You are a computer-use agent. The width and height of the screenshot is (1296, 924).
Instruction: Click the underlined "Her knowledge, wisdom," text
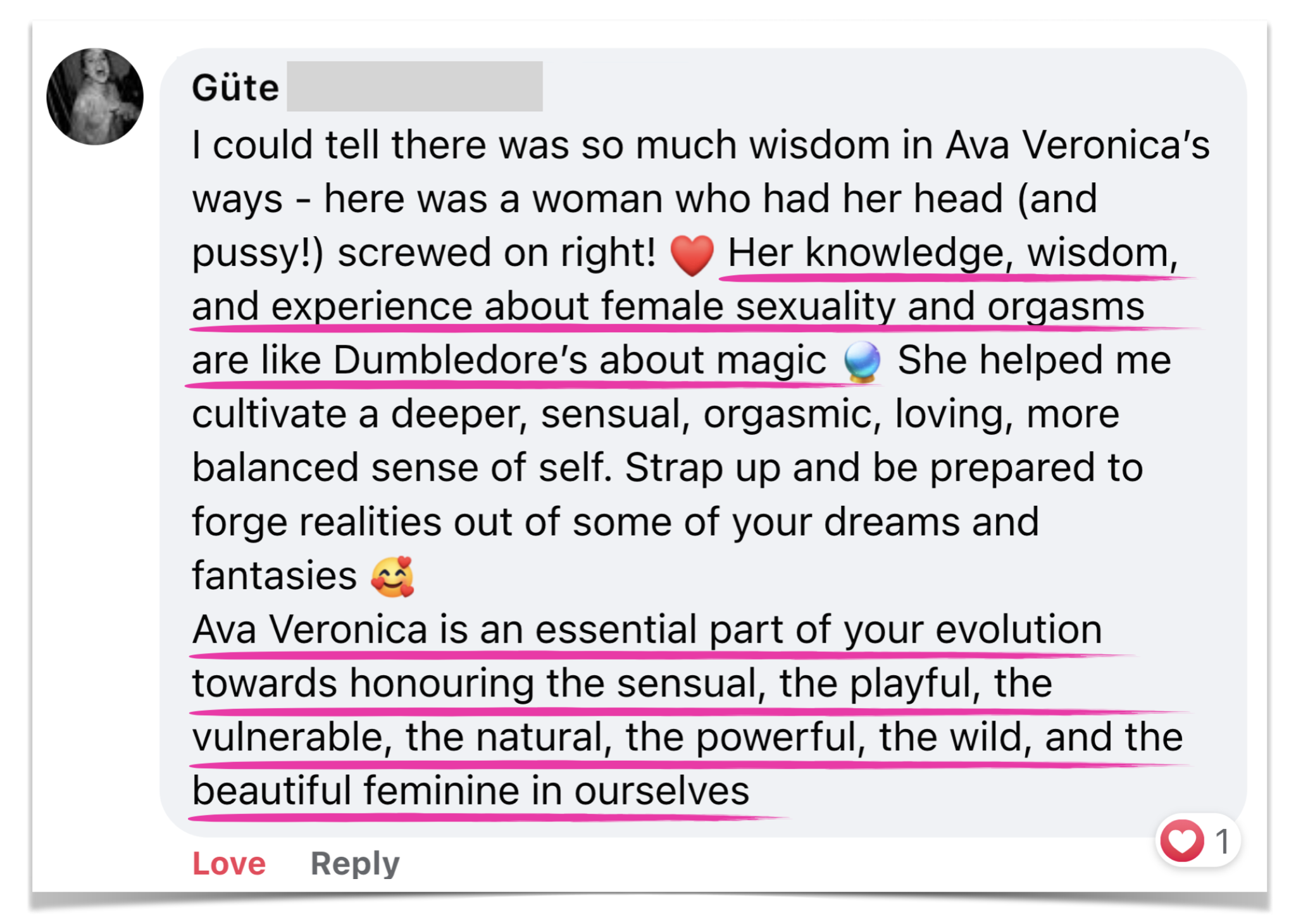pos(952,253)
